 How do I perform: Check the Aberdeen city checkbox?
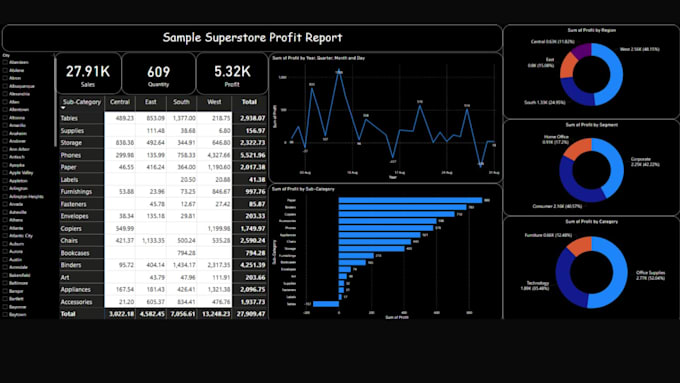5,62
